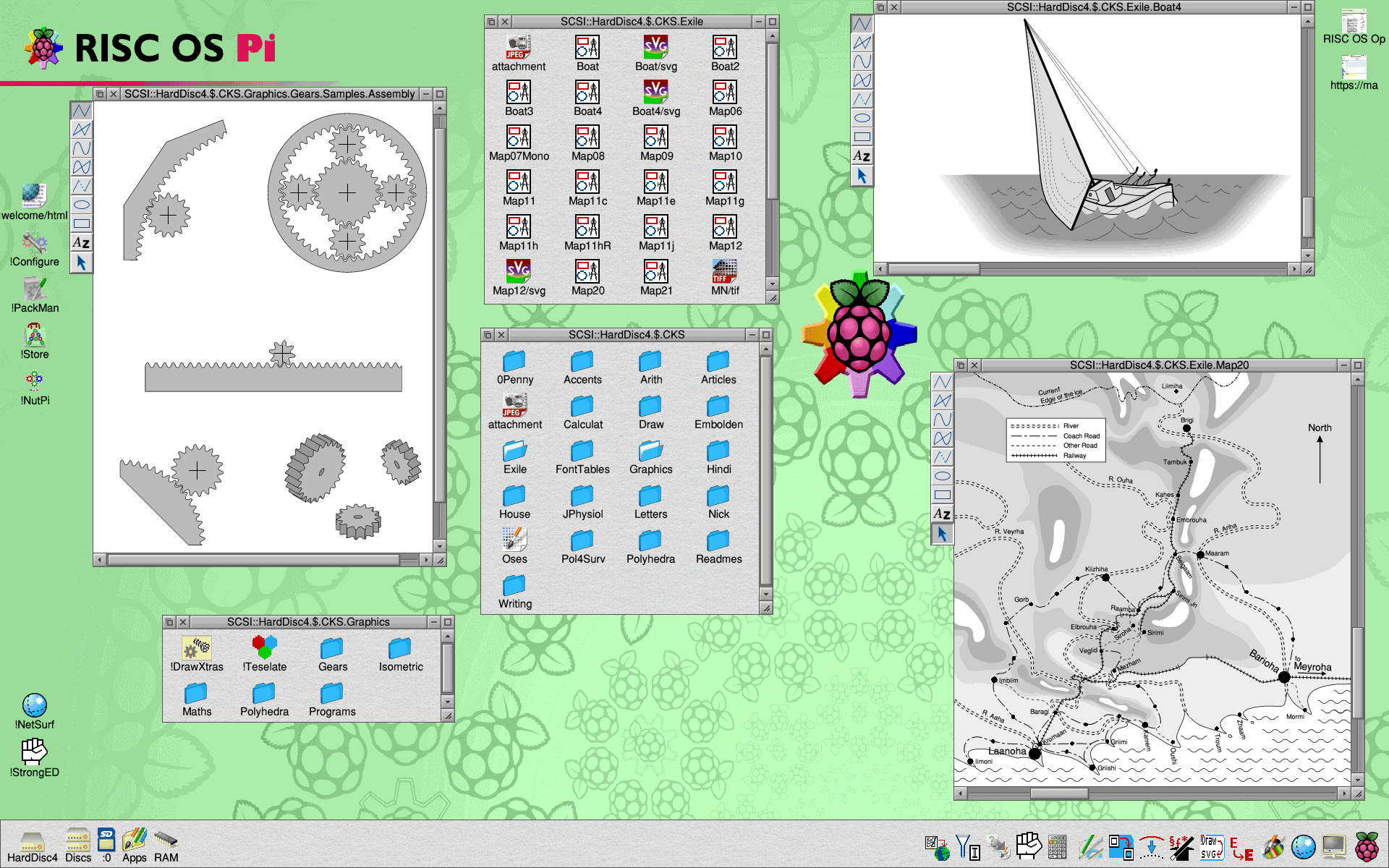Click the Discs icon on icon bar
1389x868 pixels.
[78, 846]
